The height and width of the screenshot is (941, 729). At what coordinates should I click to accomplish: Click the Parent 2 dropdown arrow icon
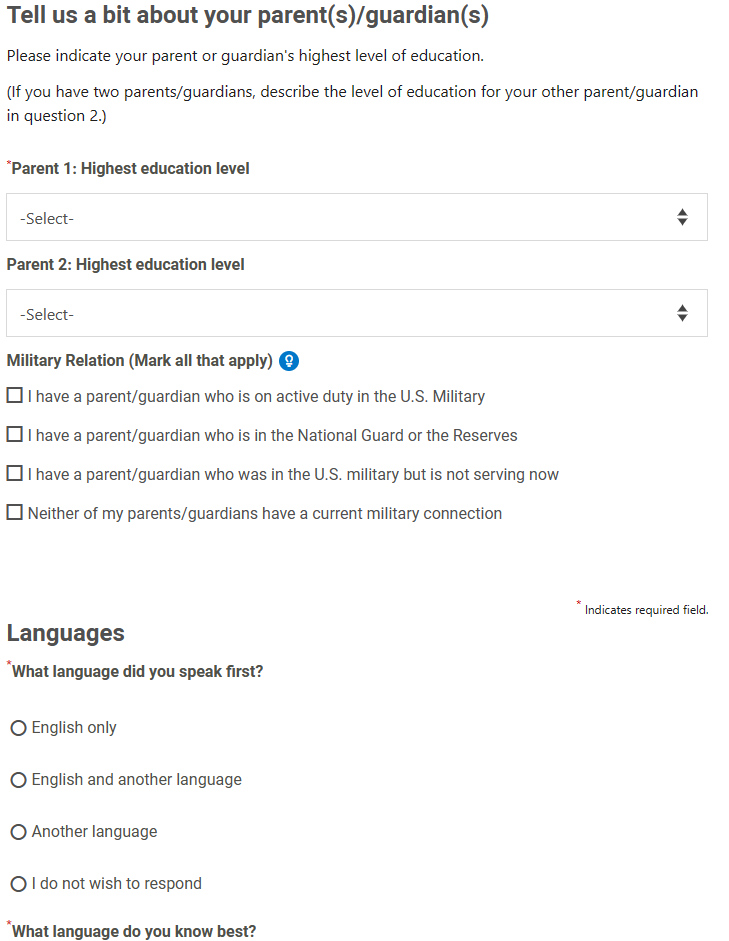tap(682, 313)
